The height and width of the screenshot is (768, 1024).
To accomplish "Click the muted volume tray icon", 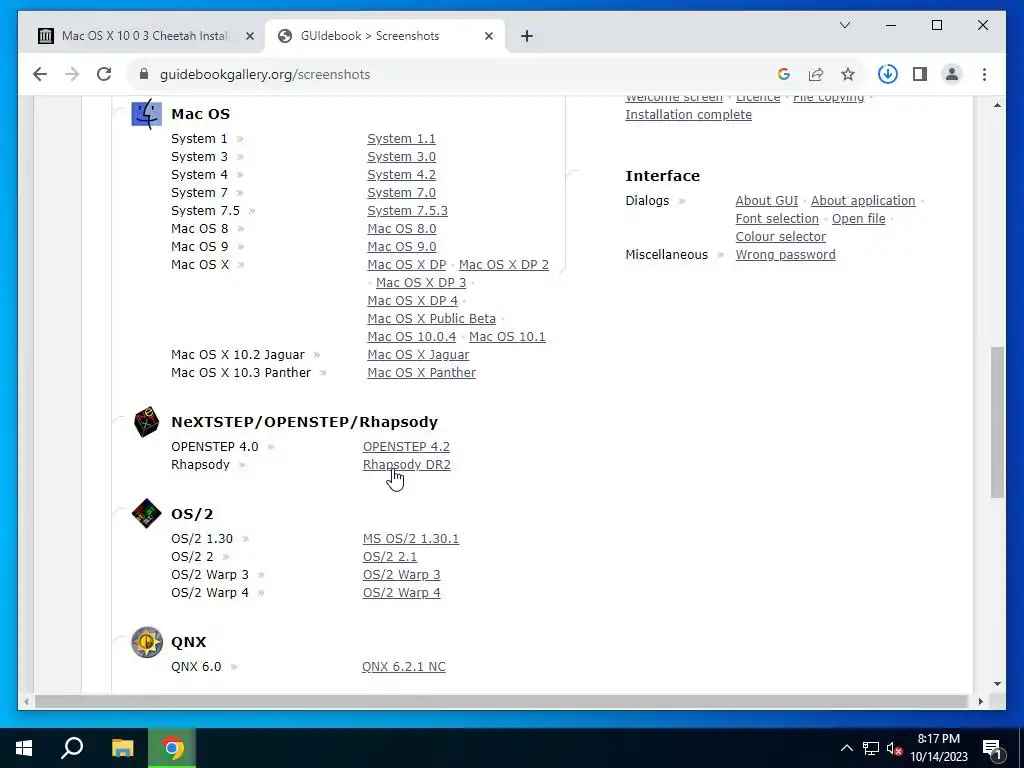I will [x=894, y=748].
